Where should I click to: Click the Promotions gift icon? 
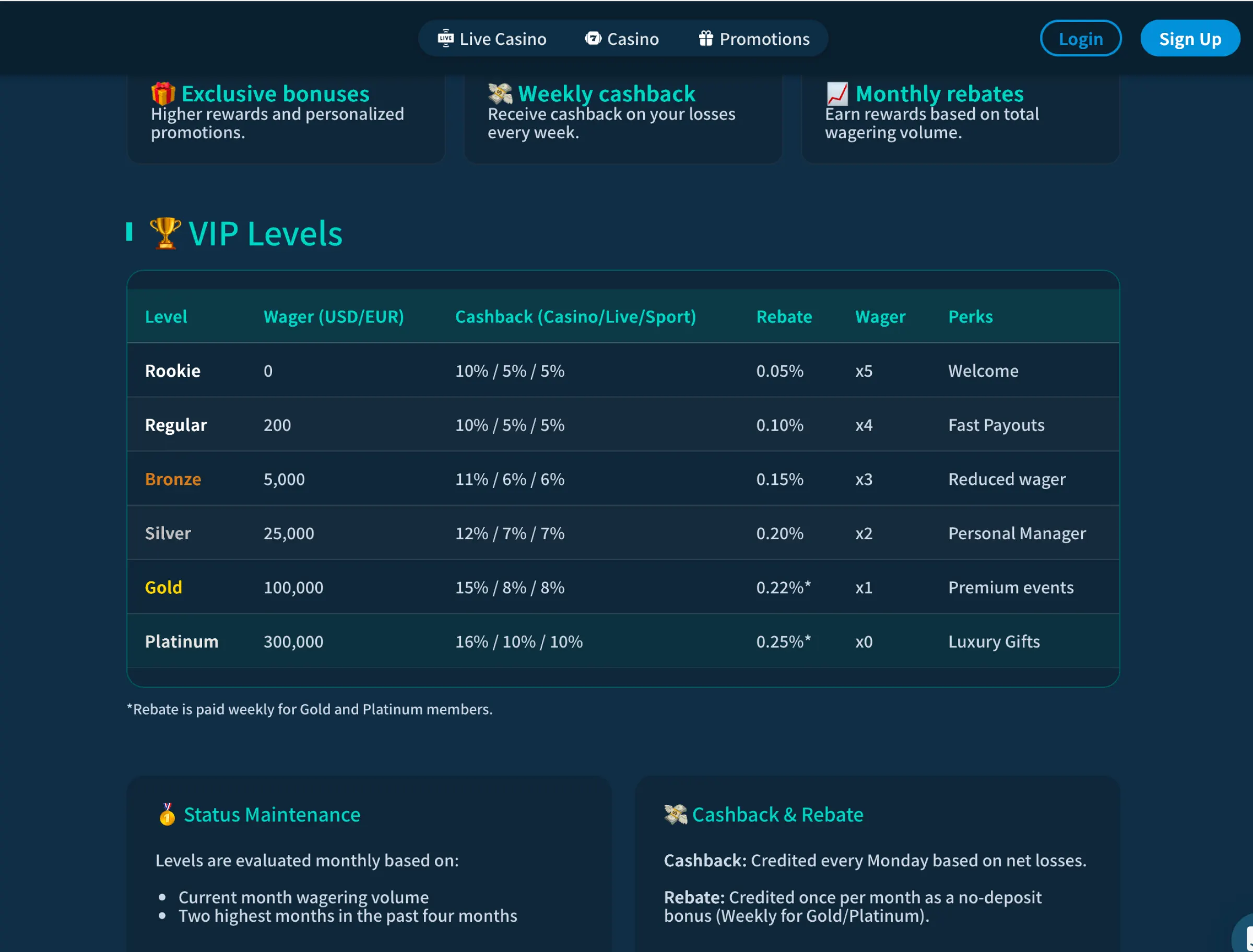pyautogui.click(x=705, y=39)
